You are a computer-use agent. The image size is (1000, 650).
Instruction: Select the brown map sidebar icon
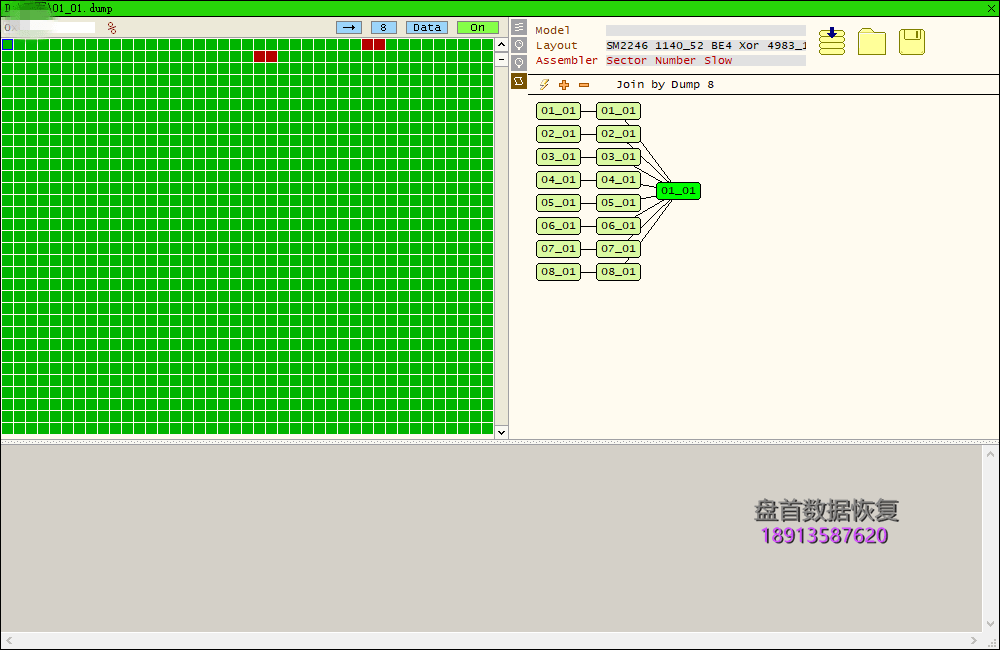519,81
